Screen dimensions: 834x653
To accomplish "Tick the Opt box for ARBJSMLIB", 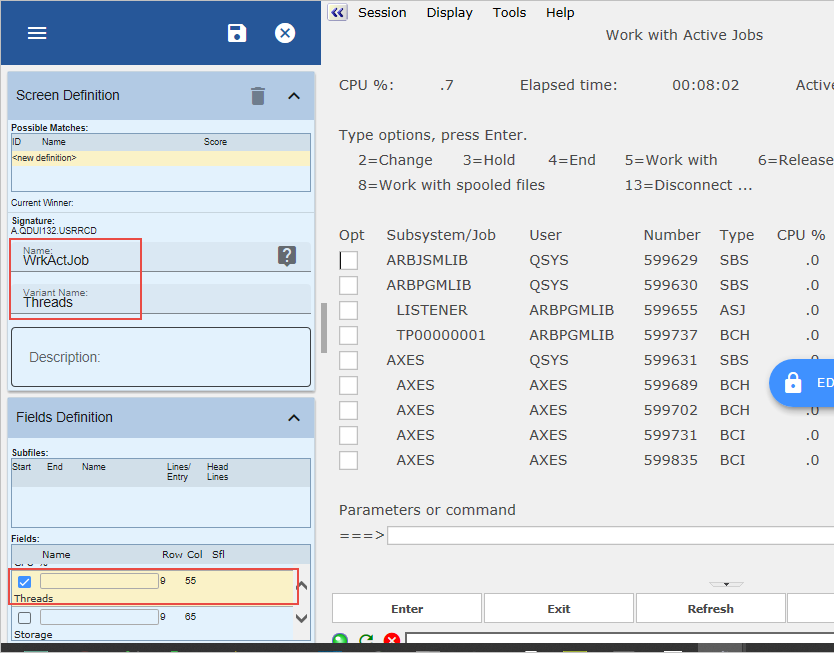I will [x=348, y=260].
